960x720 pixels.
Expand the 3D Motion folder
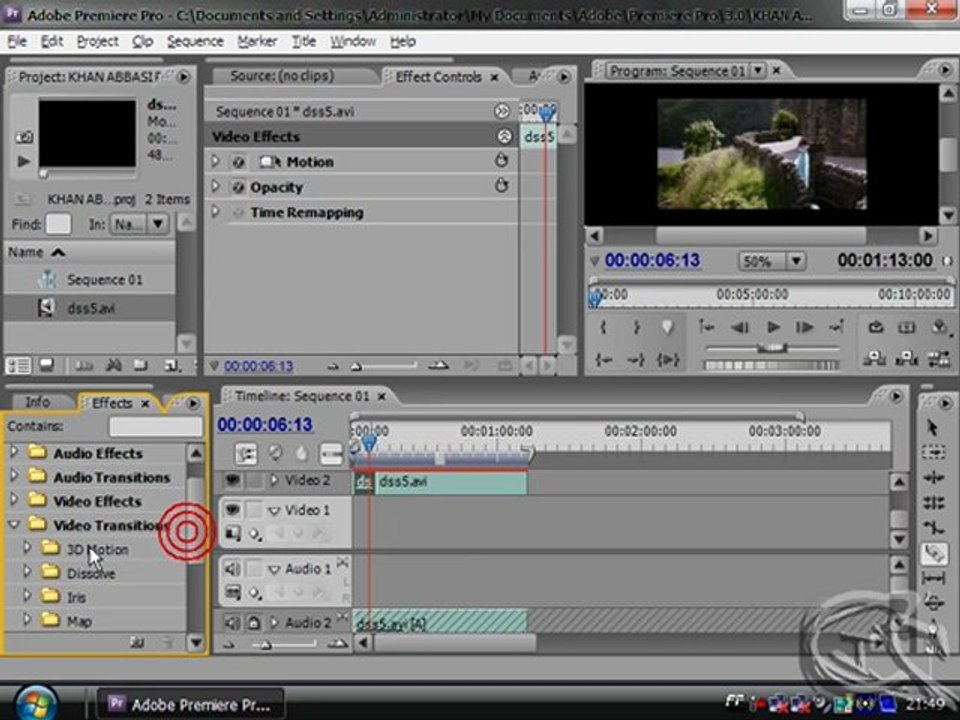[27, 547]
